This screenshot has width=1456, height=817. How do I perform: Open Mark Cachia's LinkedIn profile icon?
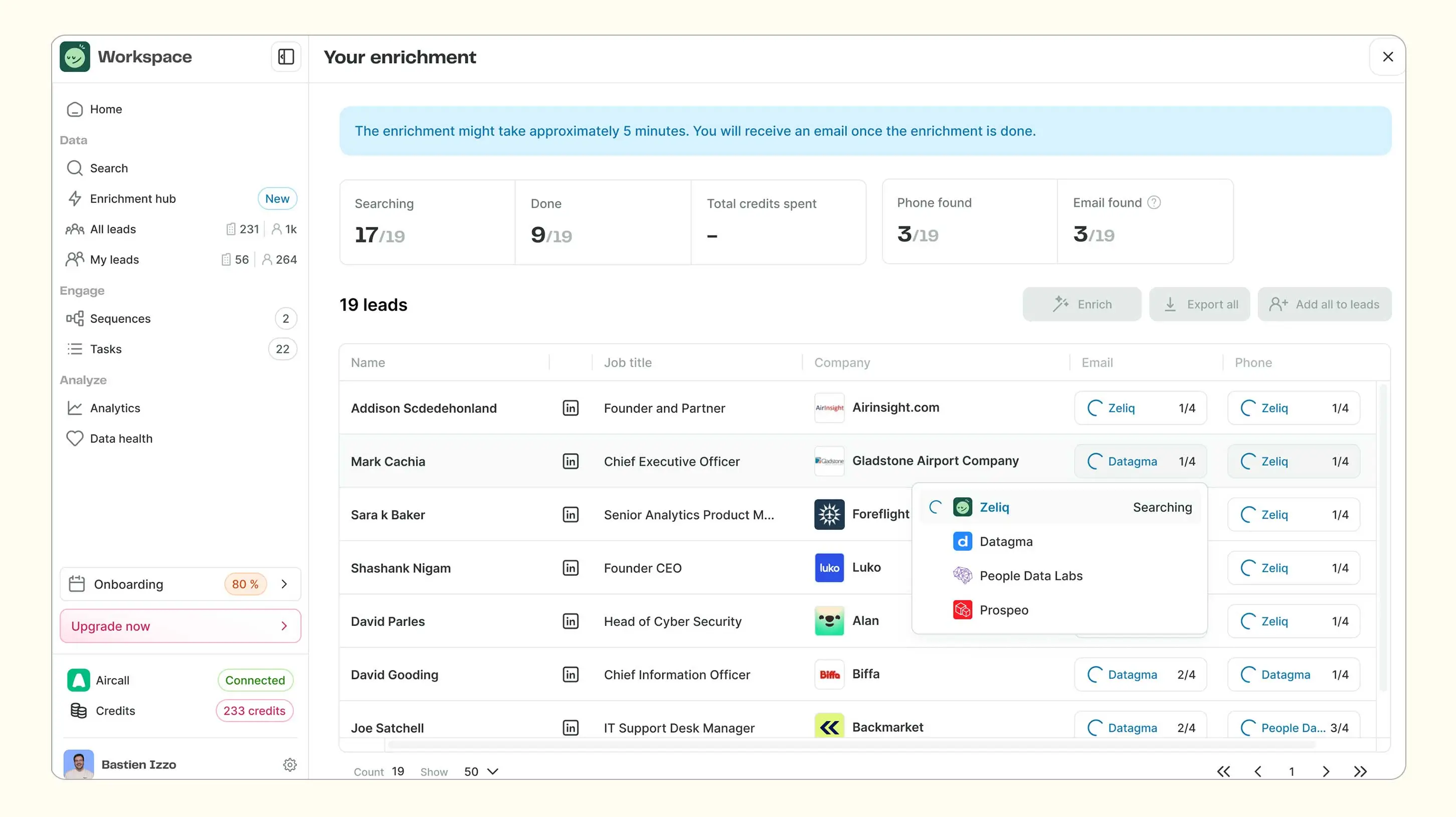point(570,461)
